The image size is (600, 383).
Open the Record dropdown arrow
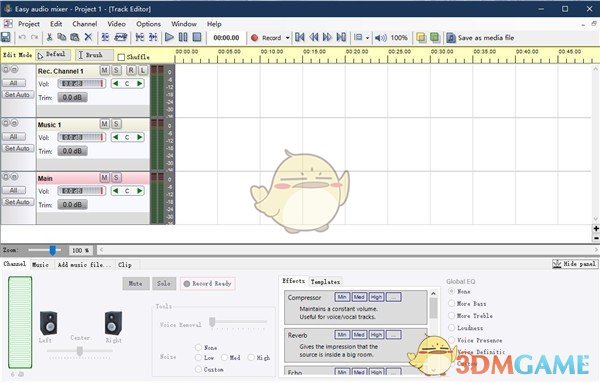click(288, 37)
